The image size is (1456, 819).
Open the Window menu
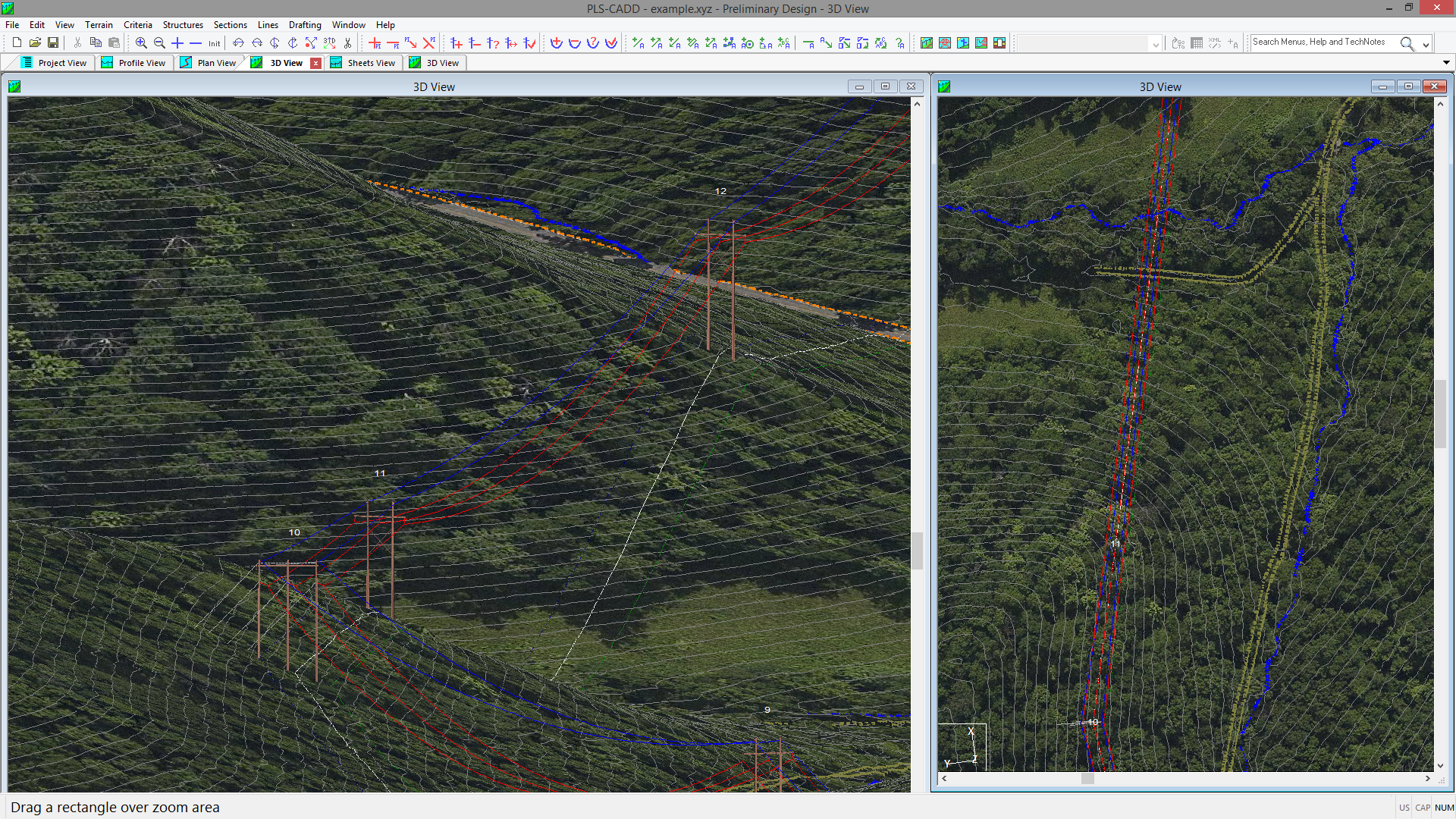pos(348,25)
